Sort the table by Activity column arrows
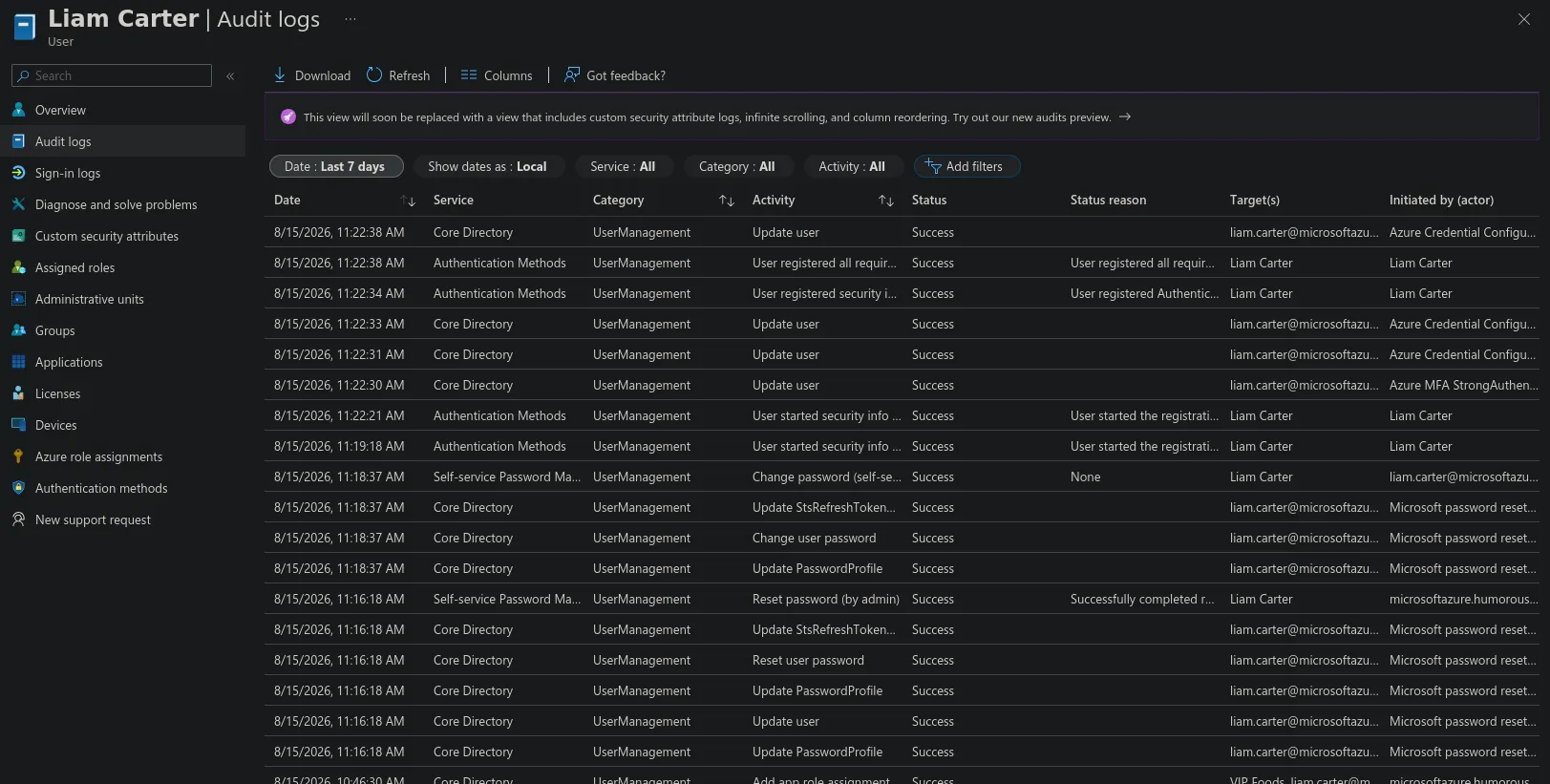 click(886, 201)
